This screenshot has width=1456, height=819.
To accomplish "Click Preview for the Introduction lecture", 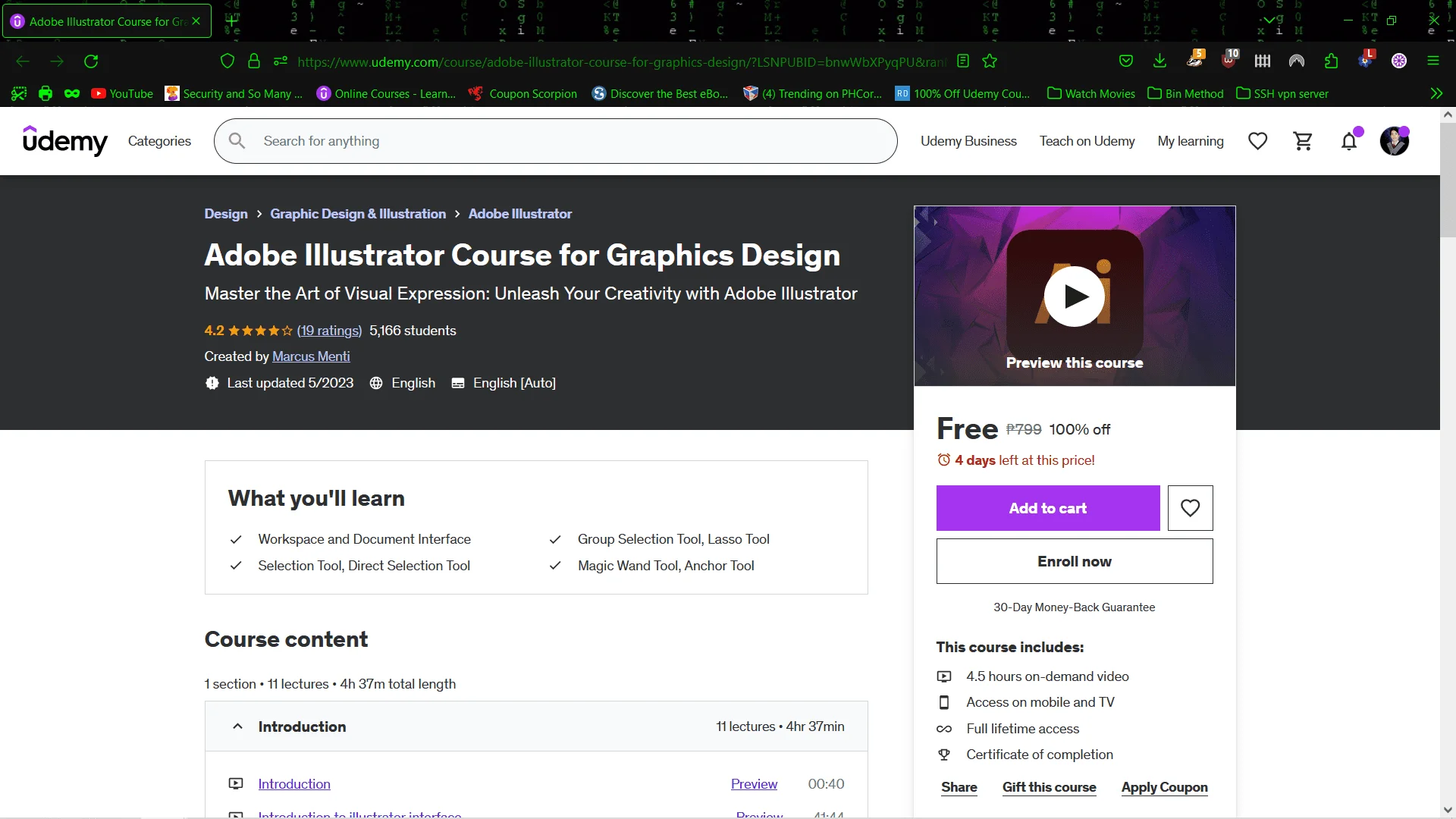I will 754,784.
